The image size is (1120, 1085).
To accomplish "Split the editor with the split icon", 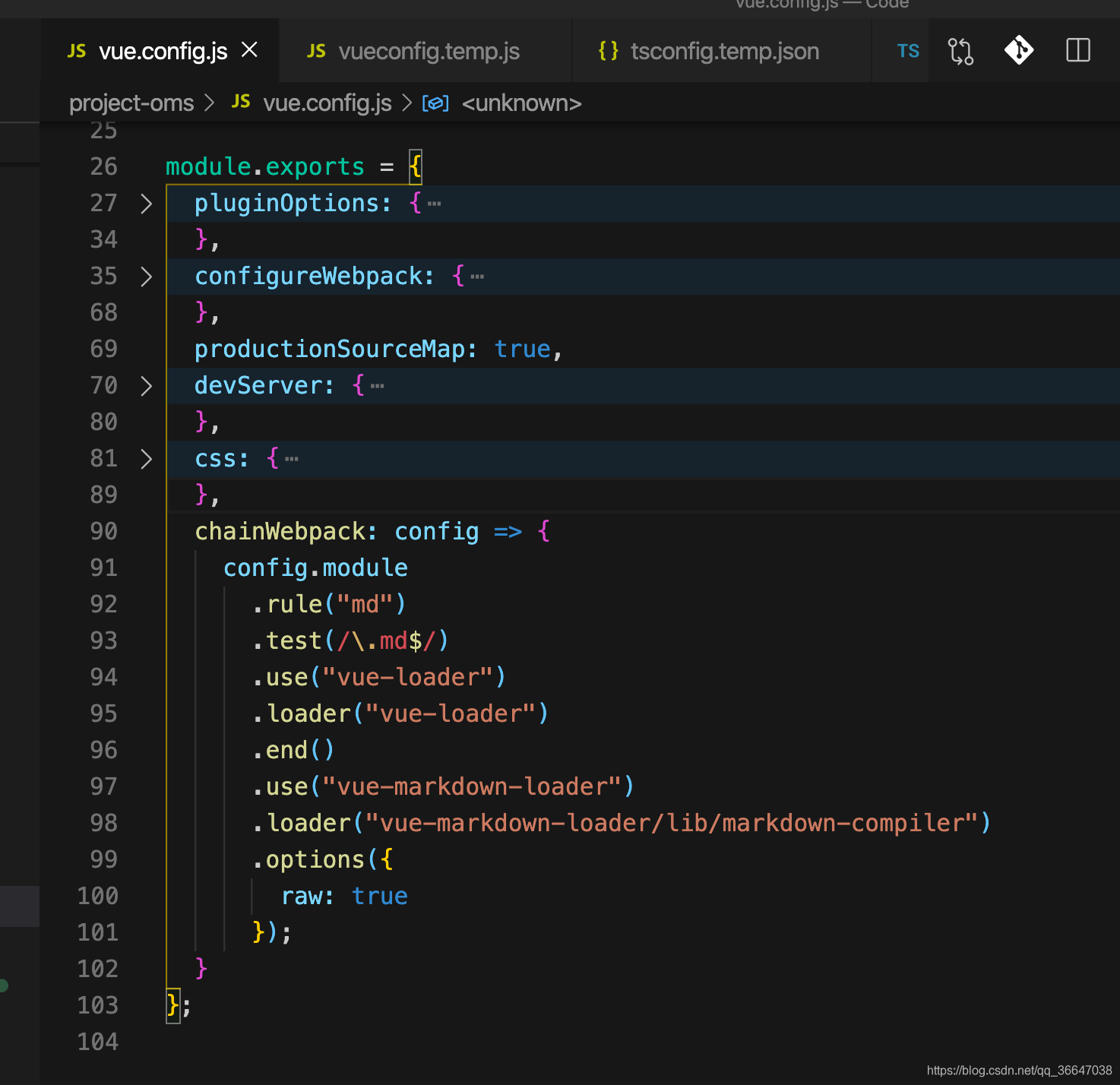I will [1078, 51].
